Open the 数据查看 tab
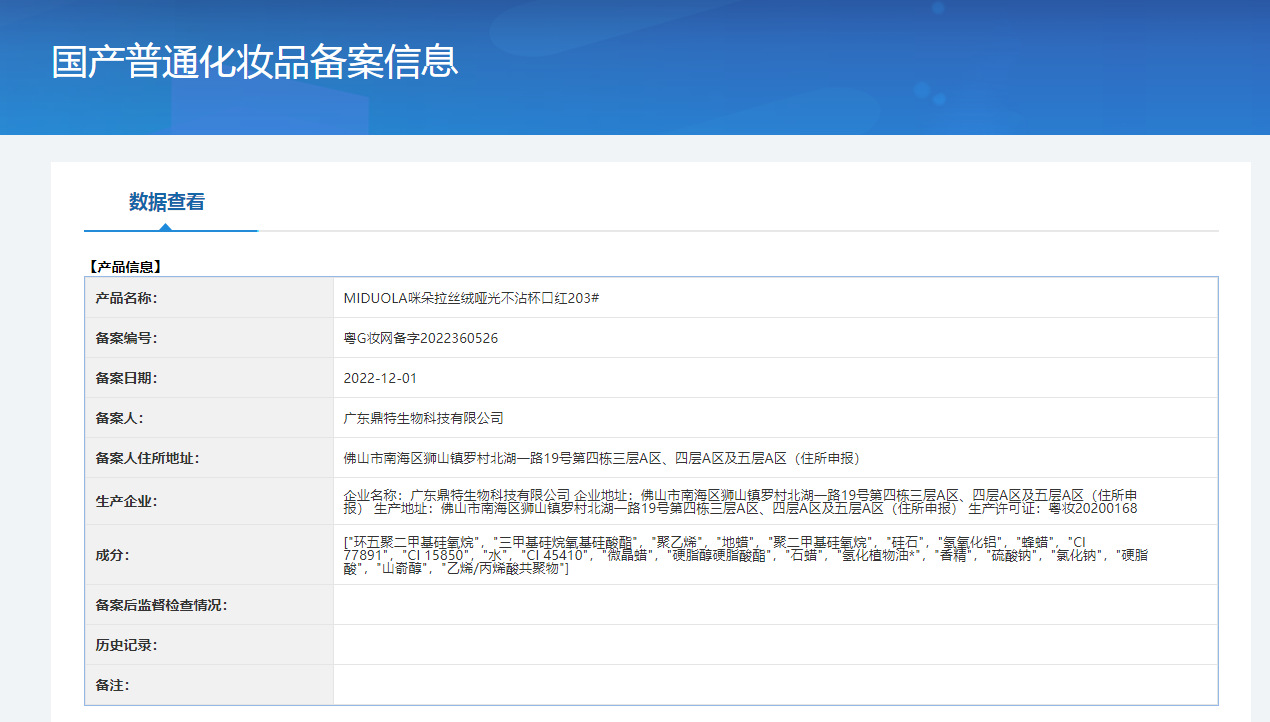The width and height of the screenshot is (1270, 722). point(167,202)
